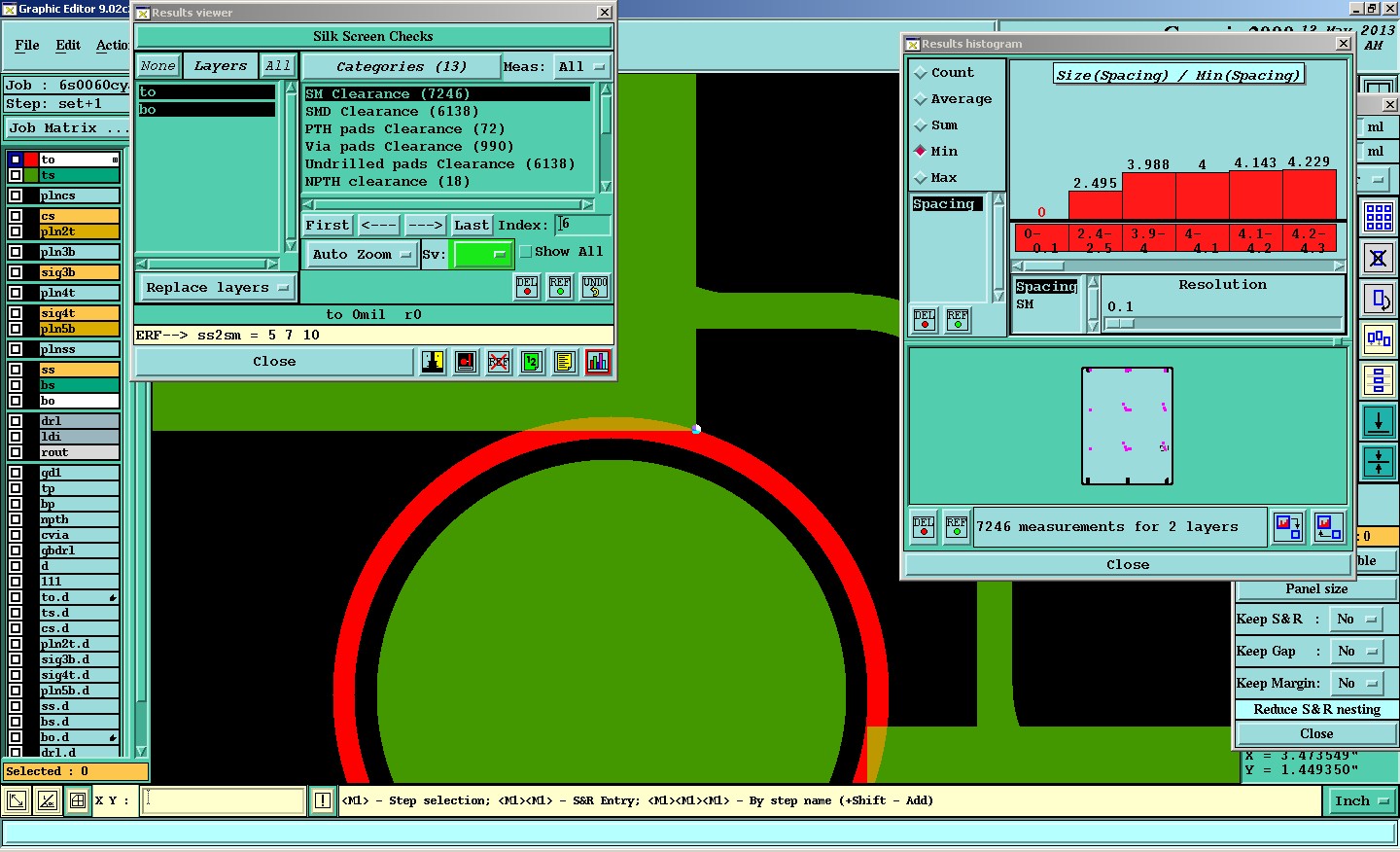Toggle display box of layer ts

coord(16,175)
